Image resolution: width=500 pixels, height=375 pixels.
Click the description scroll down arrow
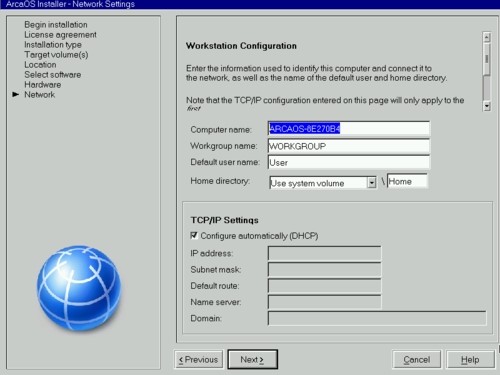[487, 106]
